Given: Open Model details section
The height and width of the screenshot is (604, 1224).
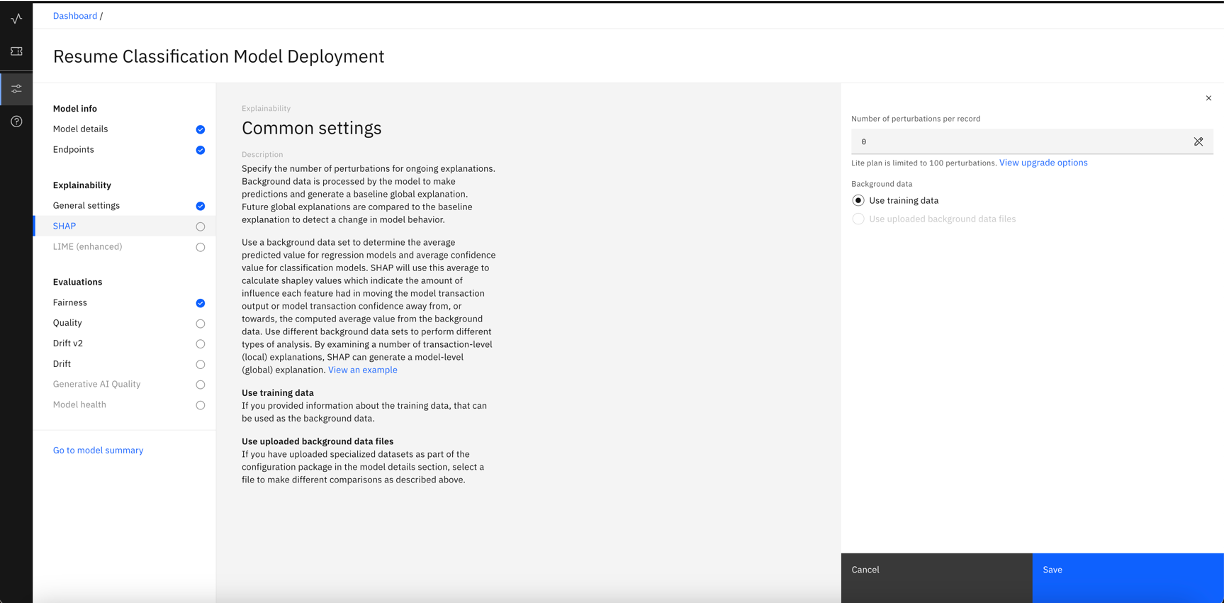Looking at the screenshot, I should pyautogui.click(x=80, y=129).
